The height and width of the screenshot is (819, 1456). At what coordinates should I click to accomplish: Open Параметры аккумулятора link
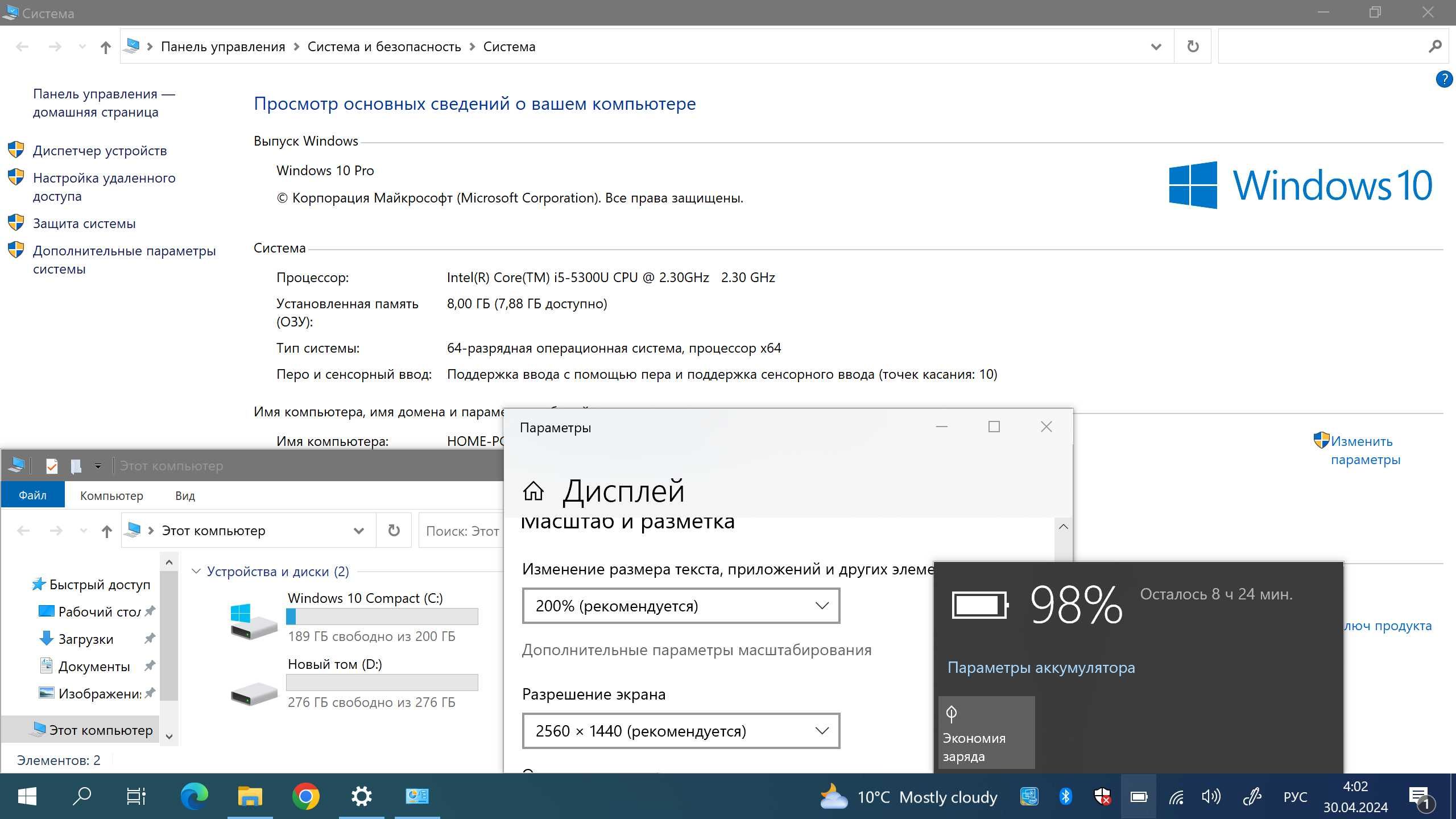tap(1041, 667)
